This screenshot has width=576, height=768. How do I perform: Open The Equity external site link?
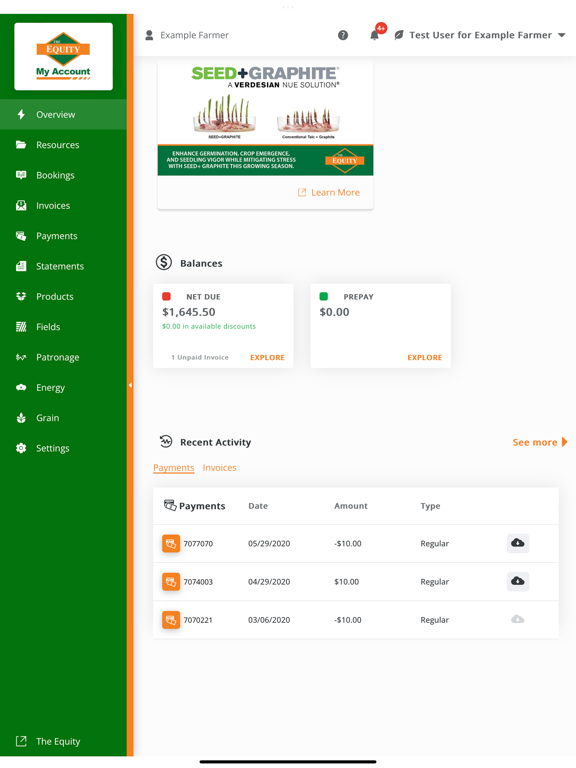click(x=58, y=741)
